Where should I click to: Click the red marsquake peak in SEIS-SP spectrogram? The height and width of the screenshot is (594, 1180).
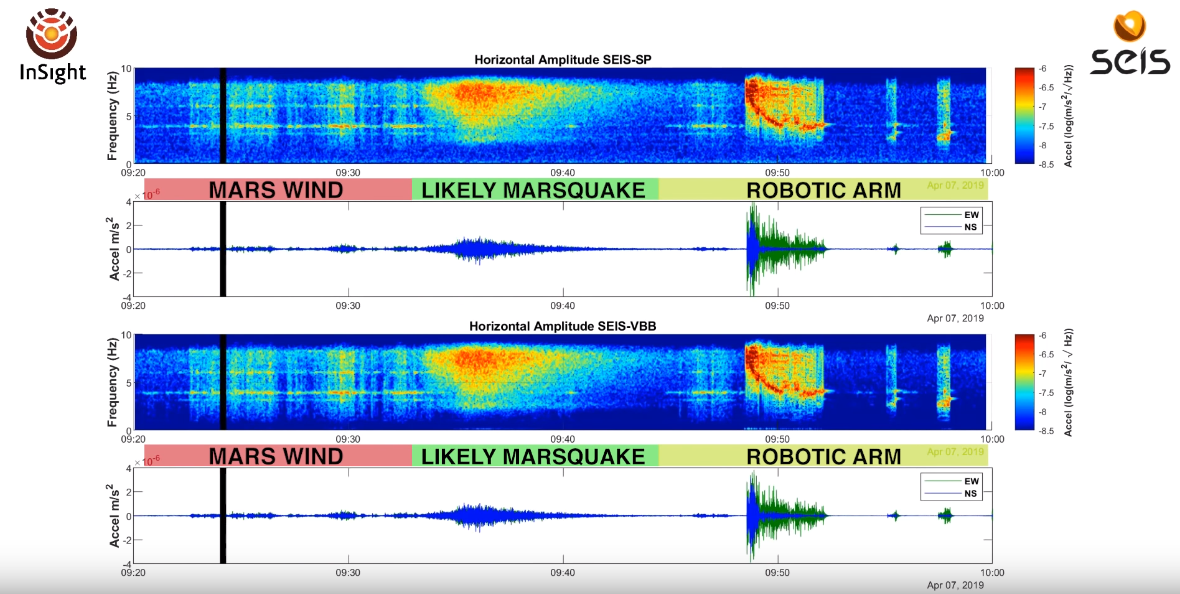pos(475,95)
